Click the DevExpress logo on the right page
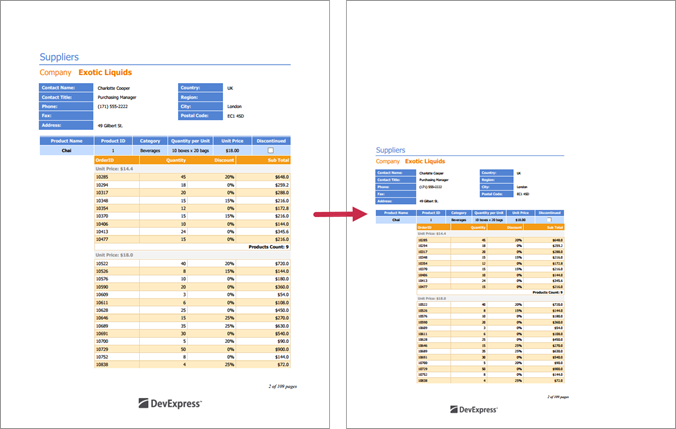This screenshot has height=429, width=676. point(474,410)
